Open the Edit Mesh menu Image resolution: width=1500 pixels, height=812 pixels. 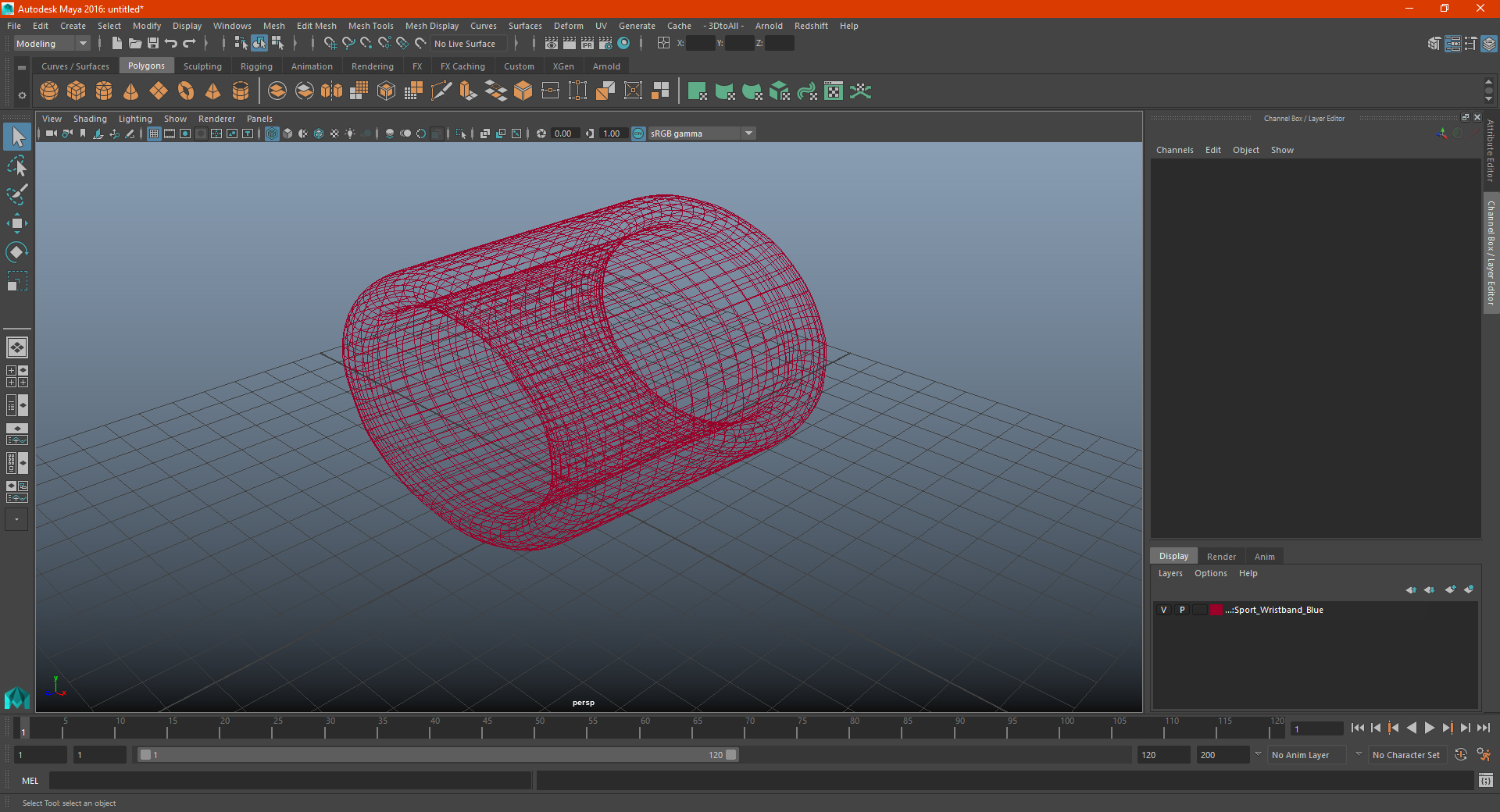tap(316, 26)
